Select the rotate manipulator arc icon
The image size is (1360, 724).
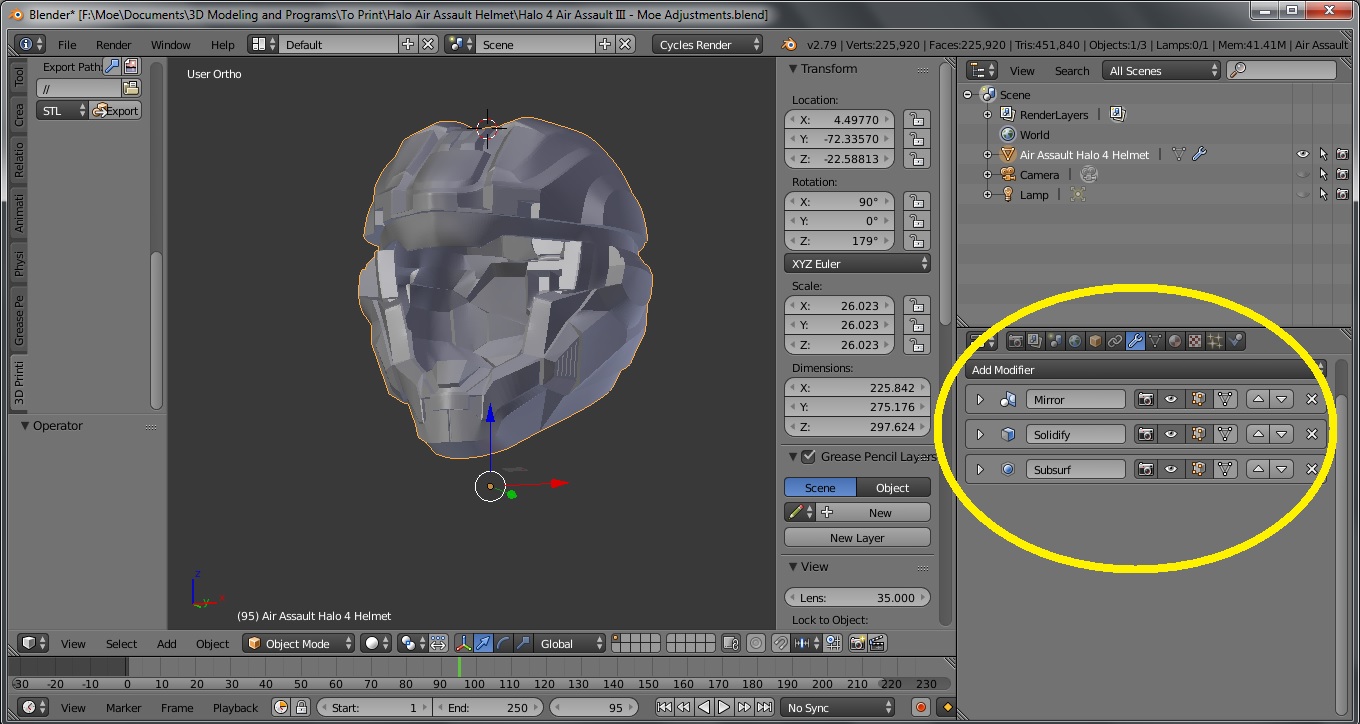coord(504,643)
